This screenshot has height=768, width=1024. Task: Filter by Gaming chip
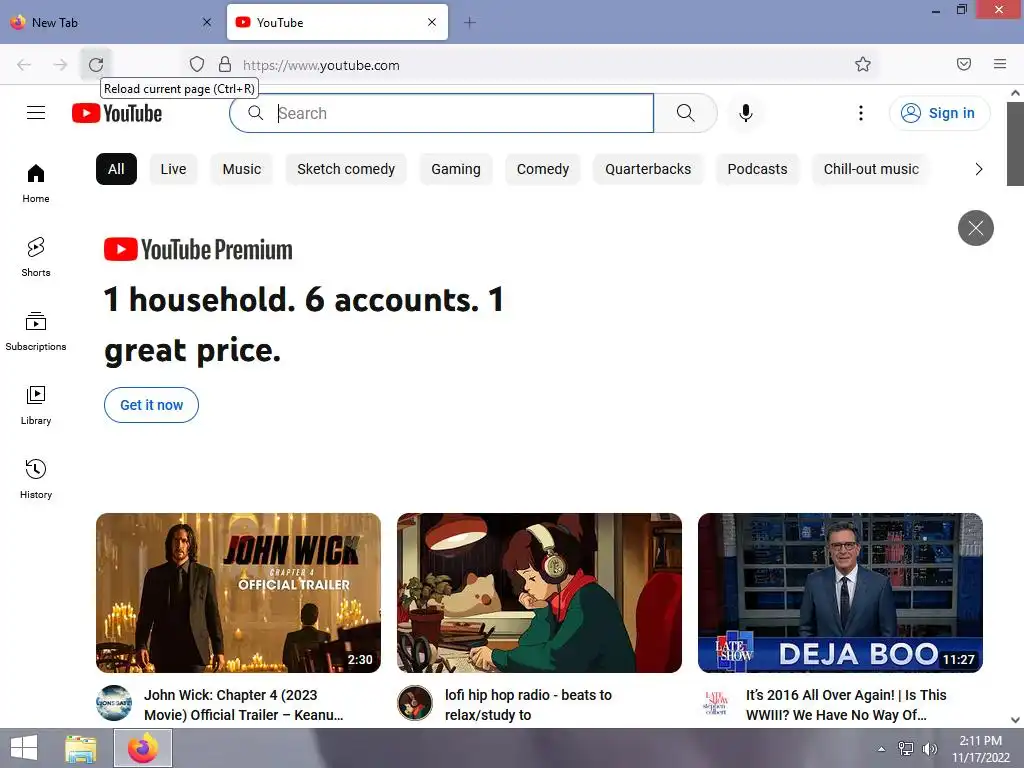(456, 169)
